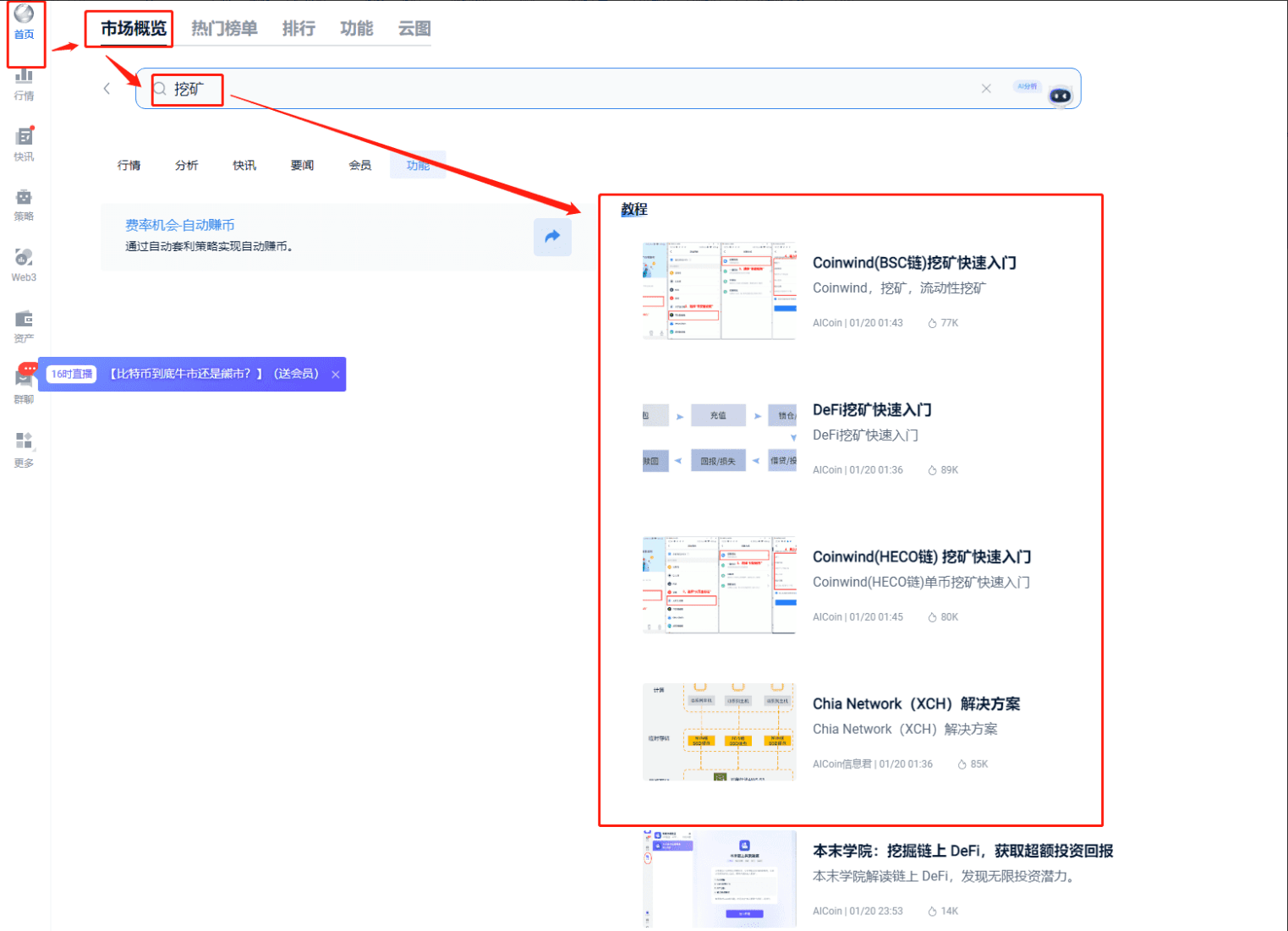
Task: Switch to the 市场概览 tab
Action: coord(134,29)
